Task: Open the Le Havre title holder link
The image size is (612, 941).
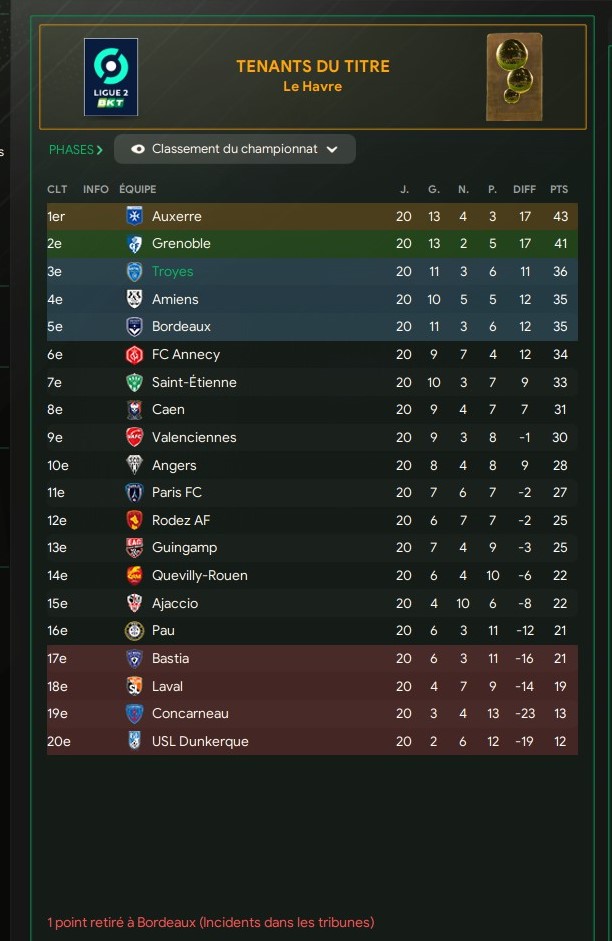Action: [313, 86]
